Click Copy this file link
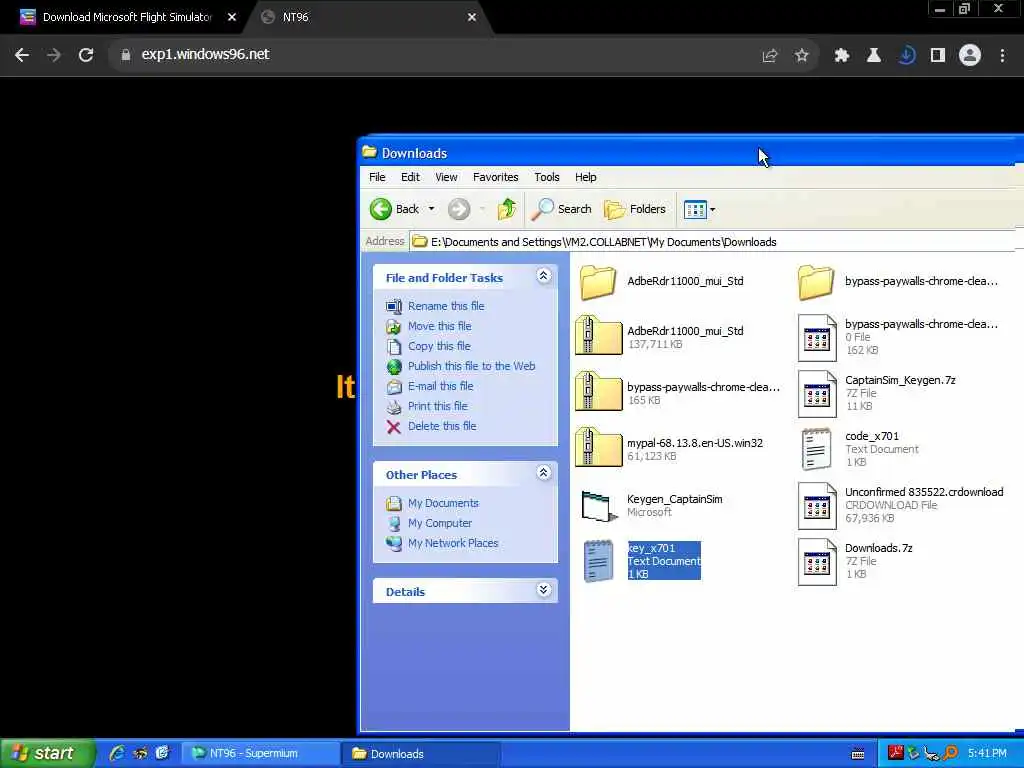The height and width of the screenshot is (768, 1024). (439, 346)
